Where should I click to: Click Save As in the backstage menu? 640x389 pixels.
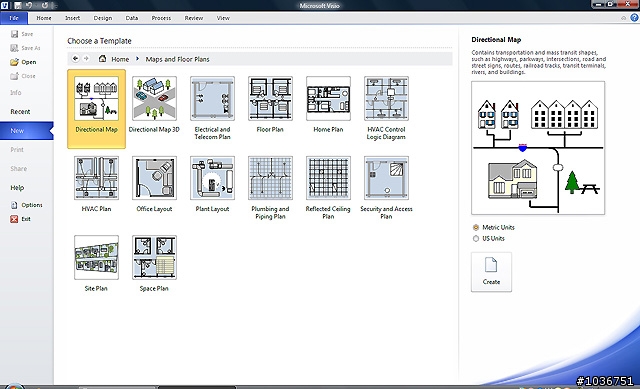click(x=25, y=48)
